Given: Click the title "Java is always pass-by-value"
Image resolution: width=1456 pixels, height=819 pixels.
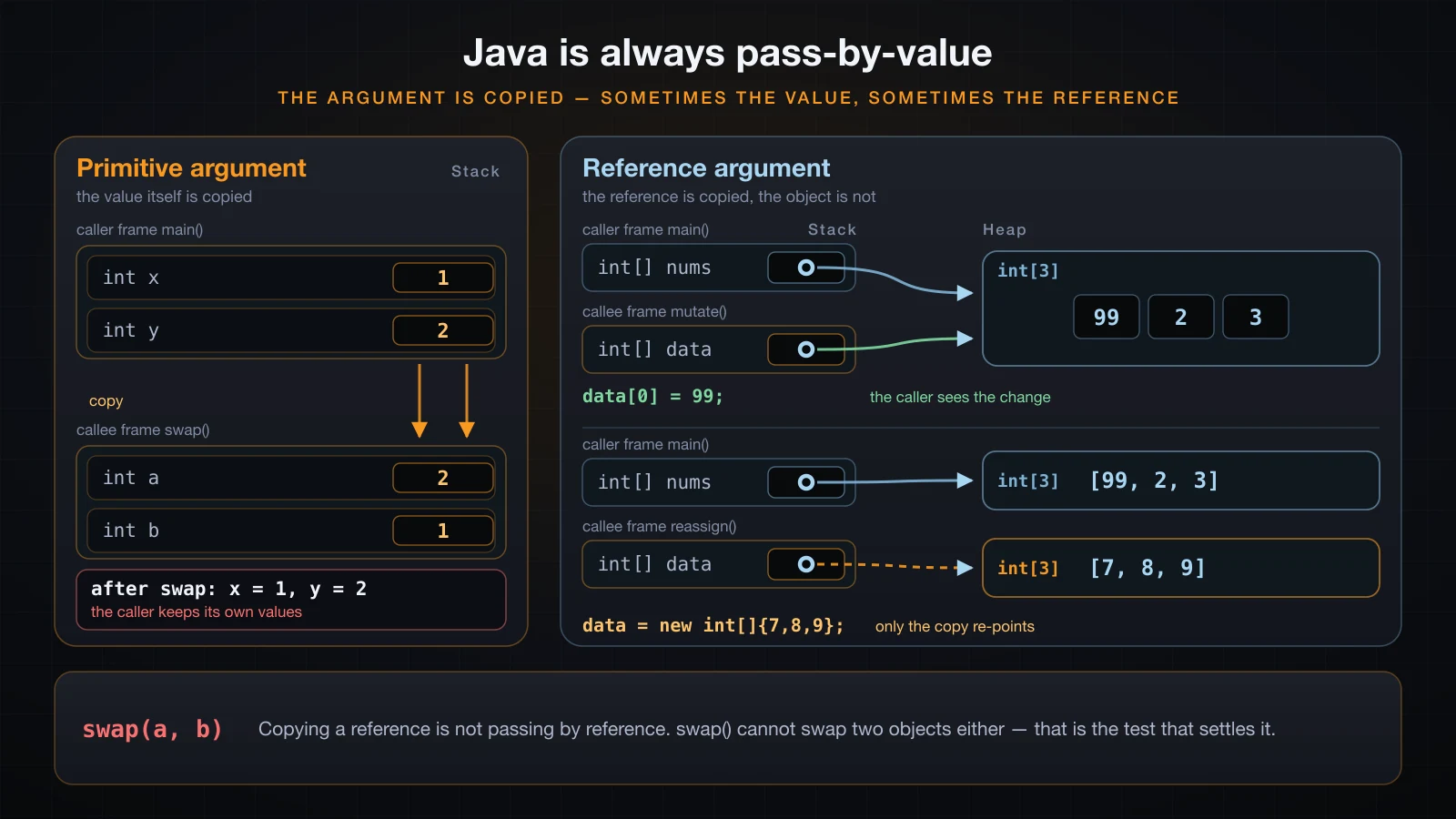Looking at the screenshot, I should point(727,53).
